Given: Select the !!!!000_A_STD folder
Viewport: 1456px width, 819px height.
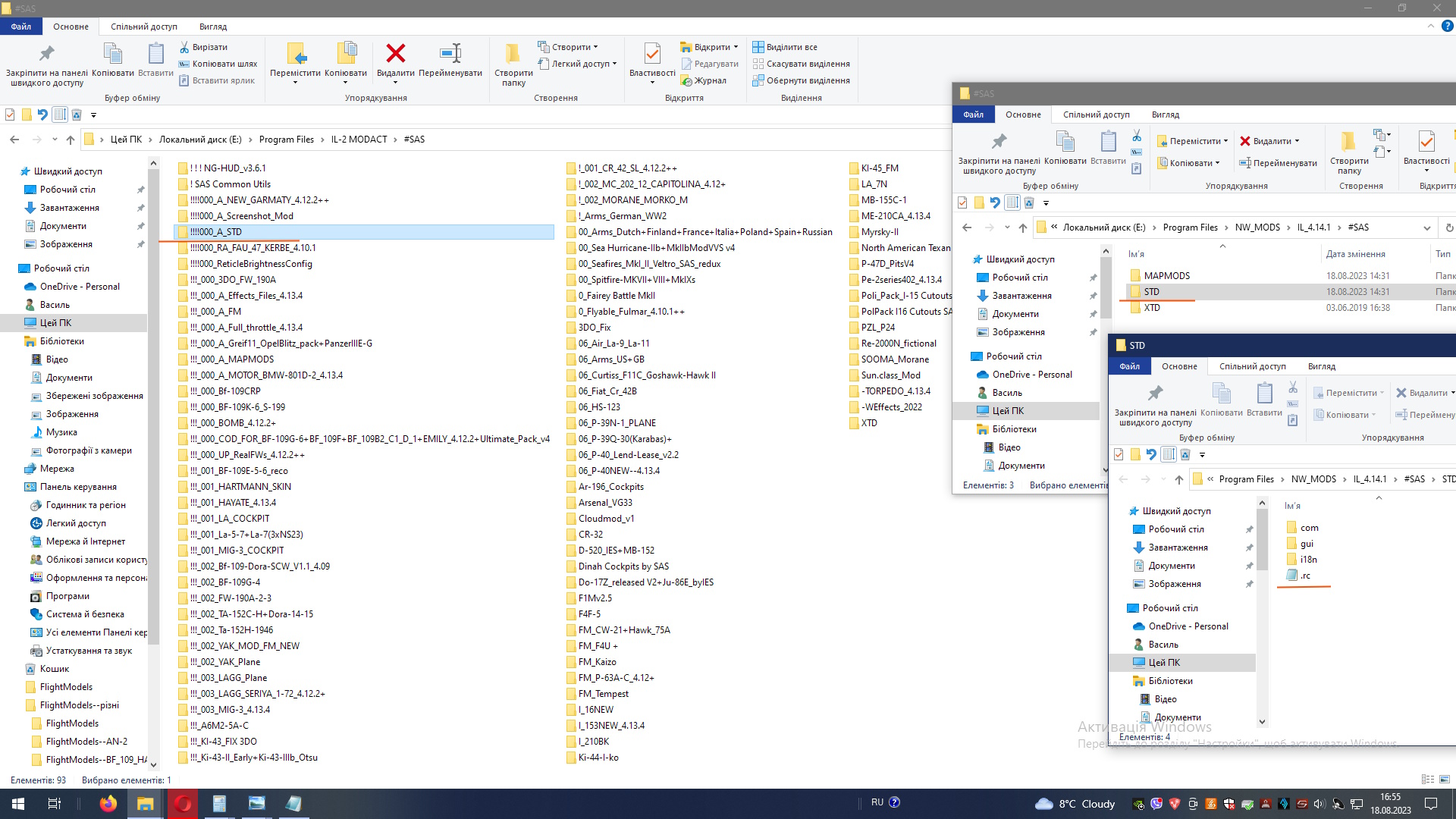Looking at the screenshot, I should 216,232.
